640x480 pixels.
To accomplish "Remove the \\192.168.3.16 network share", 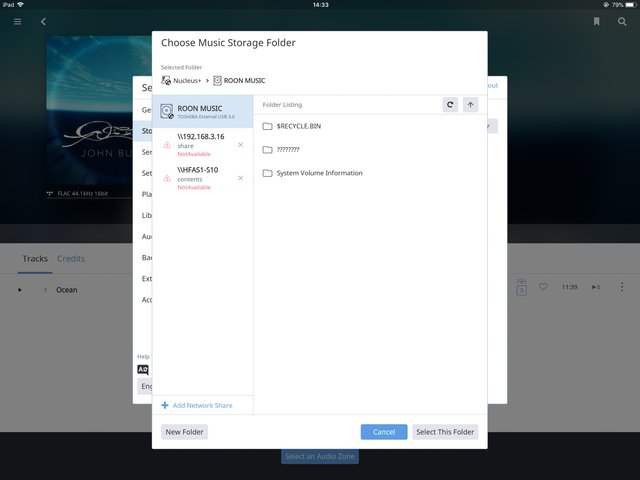I will [241, 145].
